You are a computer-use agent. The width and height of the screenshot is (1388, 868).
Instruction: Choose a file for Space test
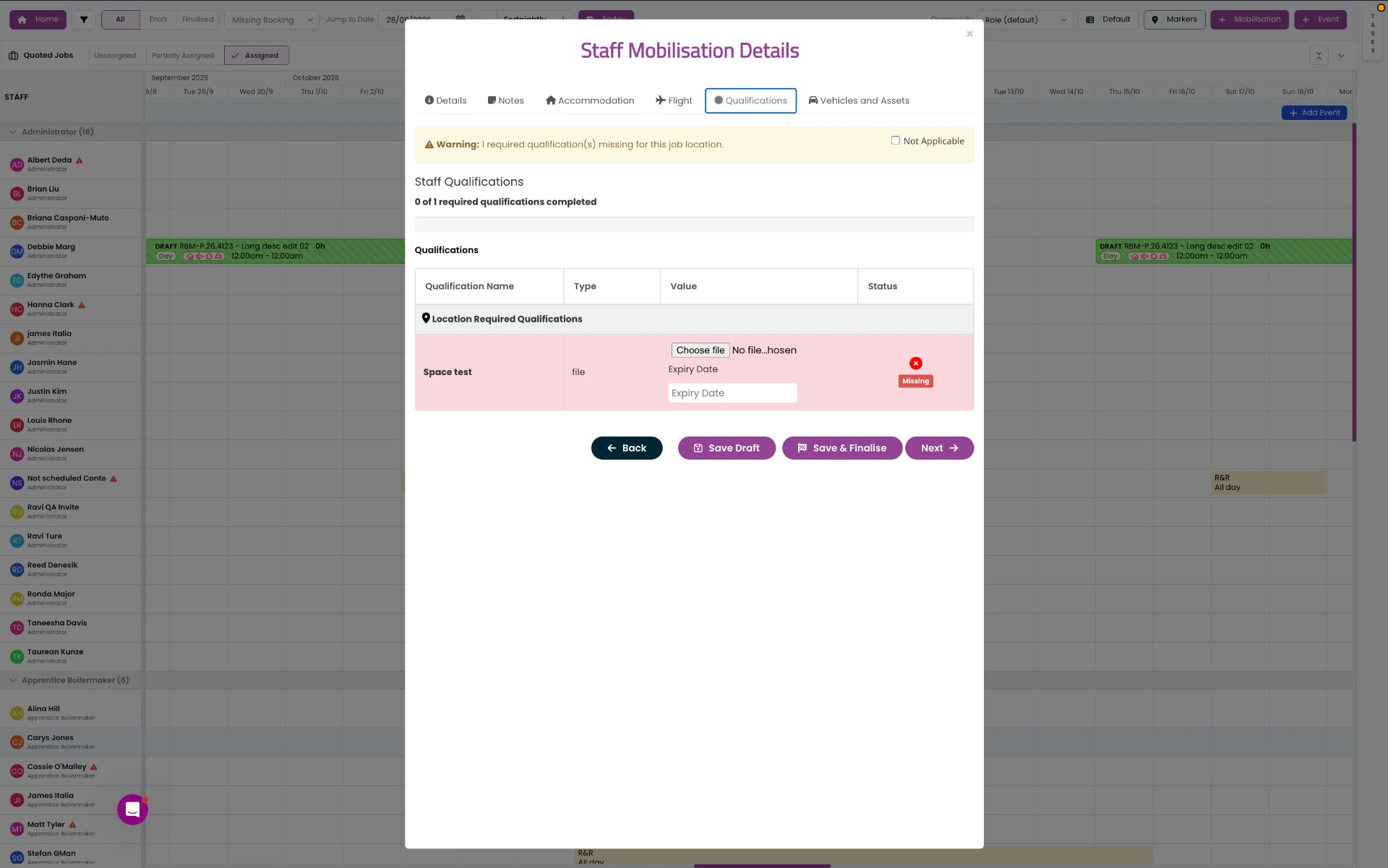[700, 350]
